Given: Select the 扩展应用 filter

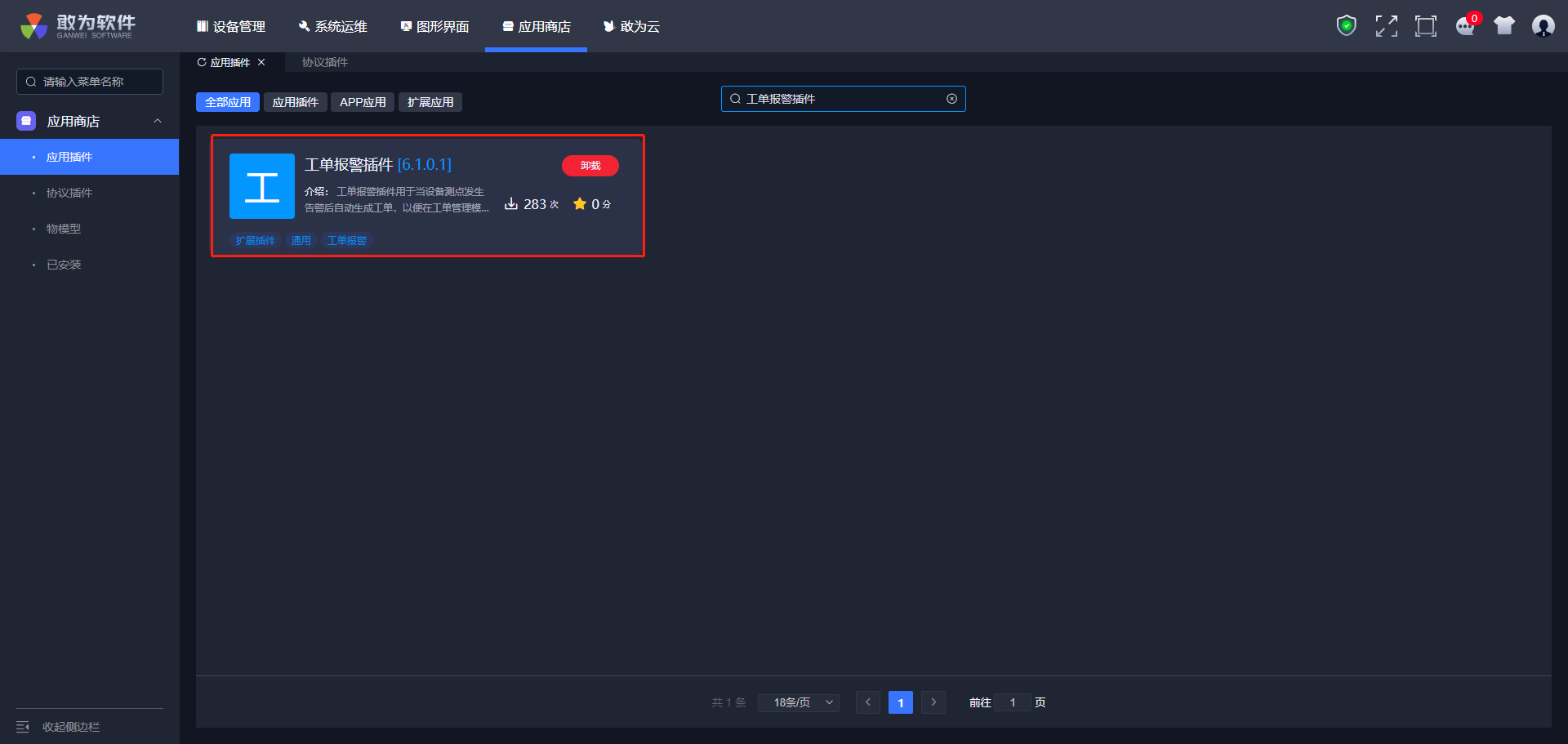Looking at the screenshot, I should (430, 102).
